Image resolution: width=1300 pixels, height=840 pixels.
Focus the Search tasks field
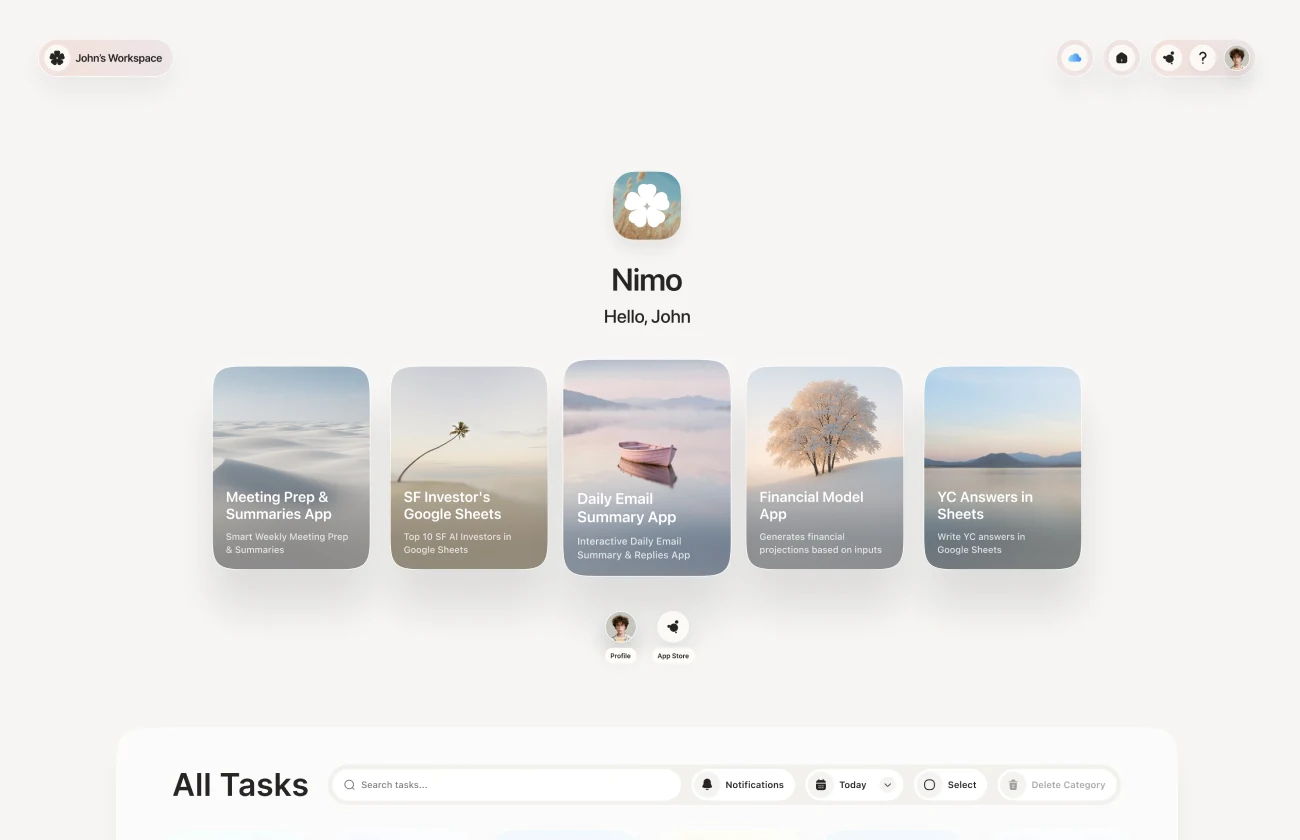(x=507, y=785)
